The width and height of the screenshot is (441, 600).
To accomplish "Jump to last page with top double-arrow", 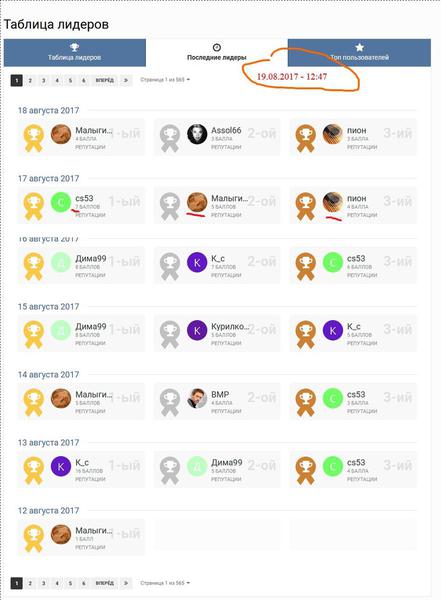I will [126, 80].
